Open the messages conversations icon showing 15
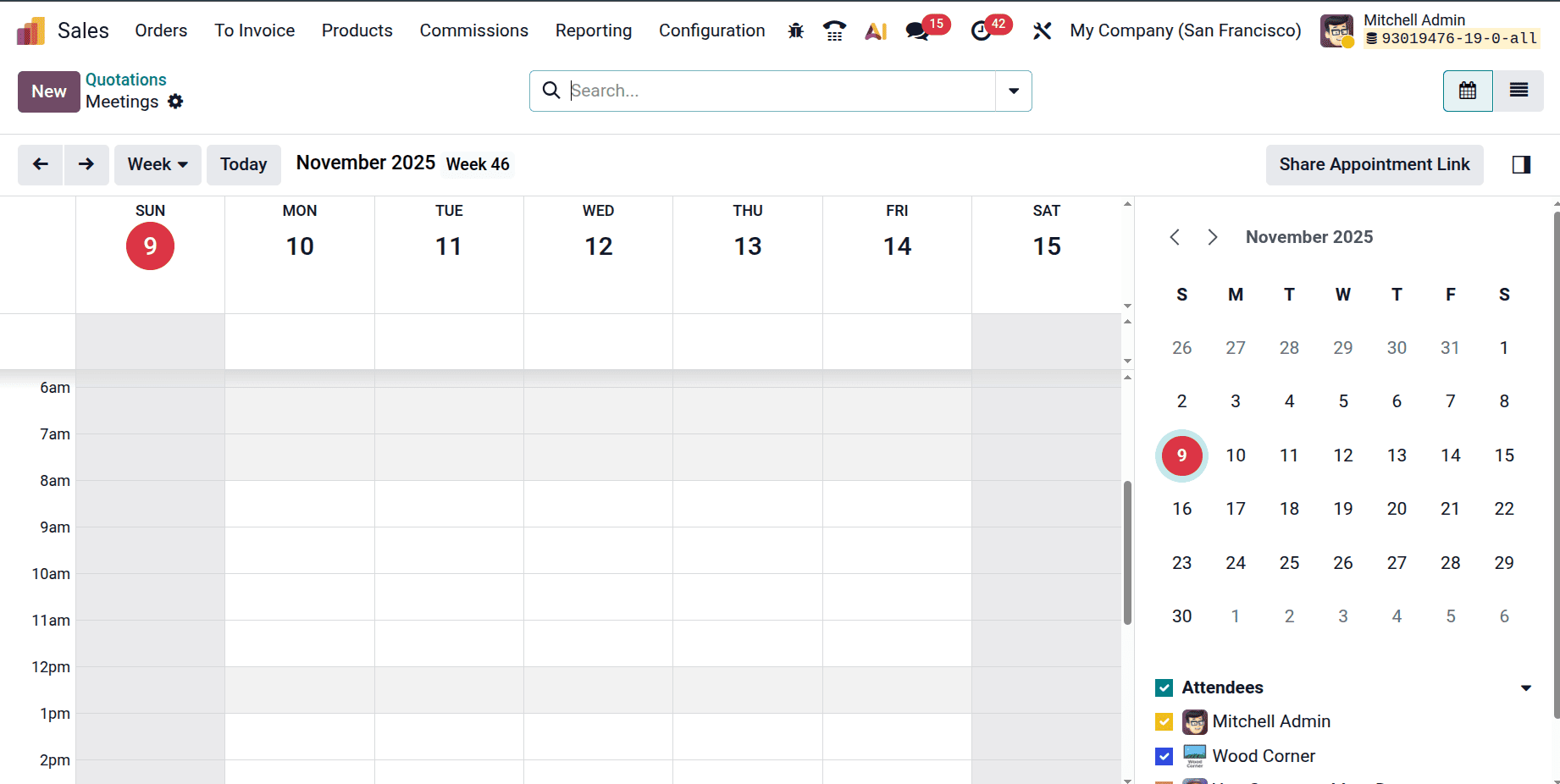 point(916,30)
